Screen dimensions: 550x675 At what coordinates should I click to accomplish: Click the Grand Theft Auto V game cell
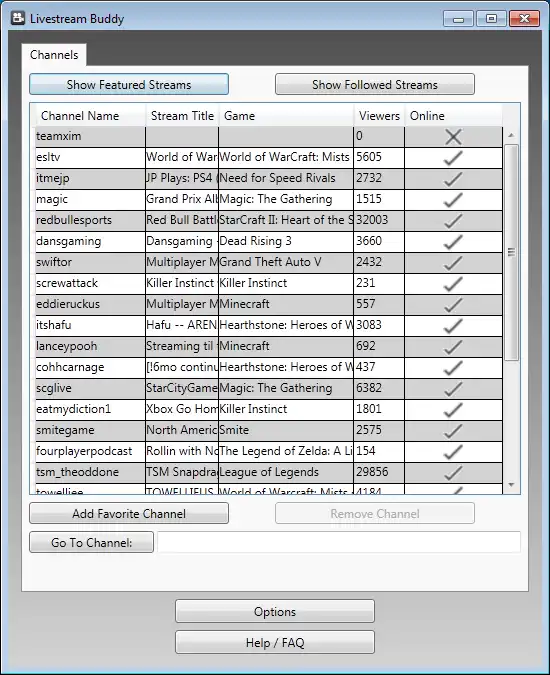[286, 262]
